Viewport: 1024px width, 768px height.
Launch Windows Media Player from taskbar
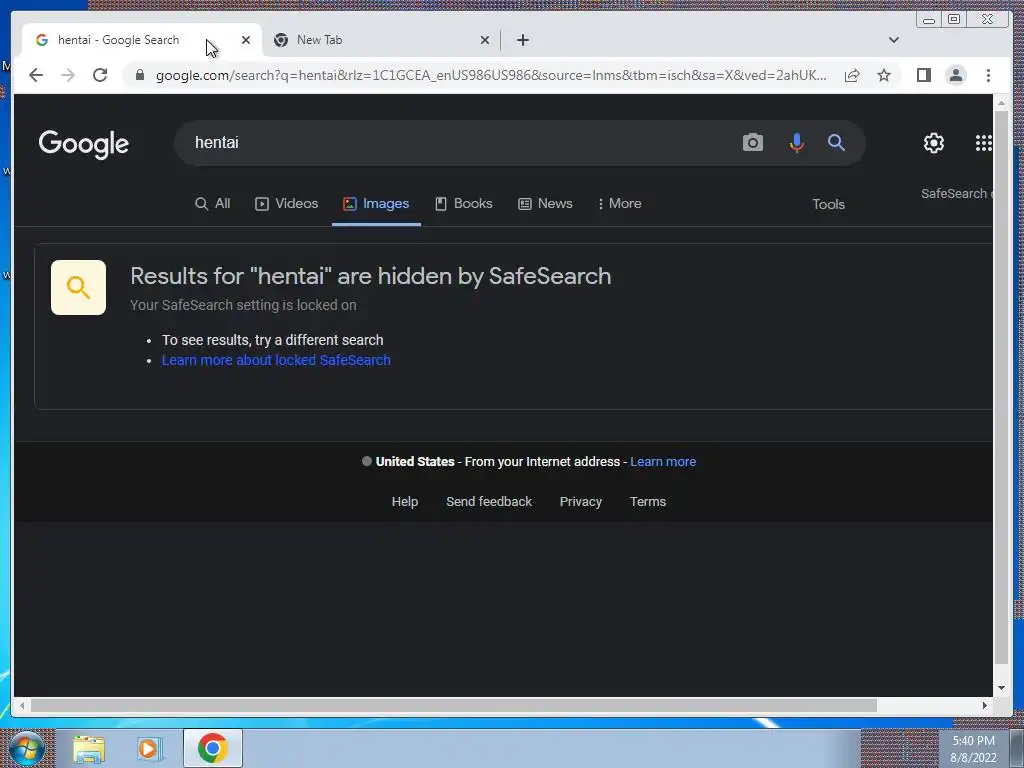point(150,748)
